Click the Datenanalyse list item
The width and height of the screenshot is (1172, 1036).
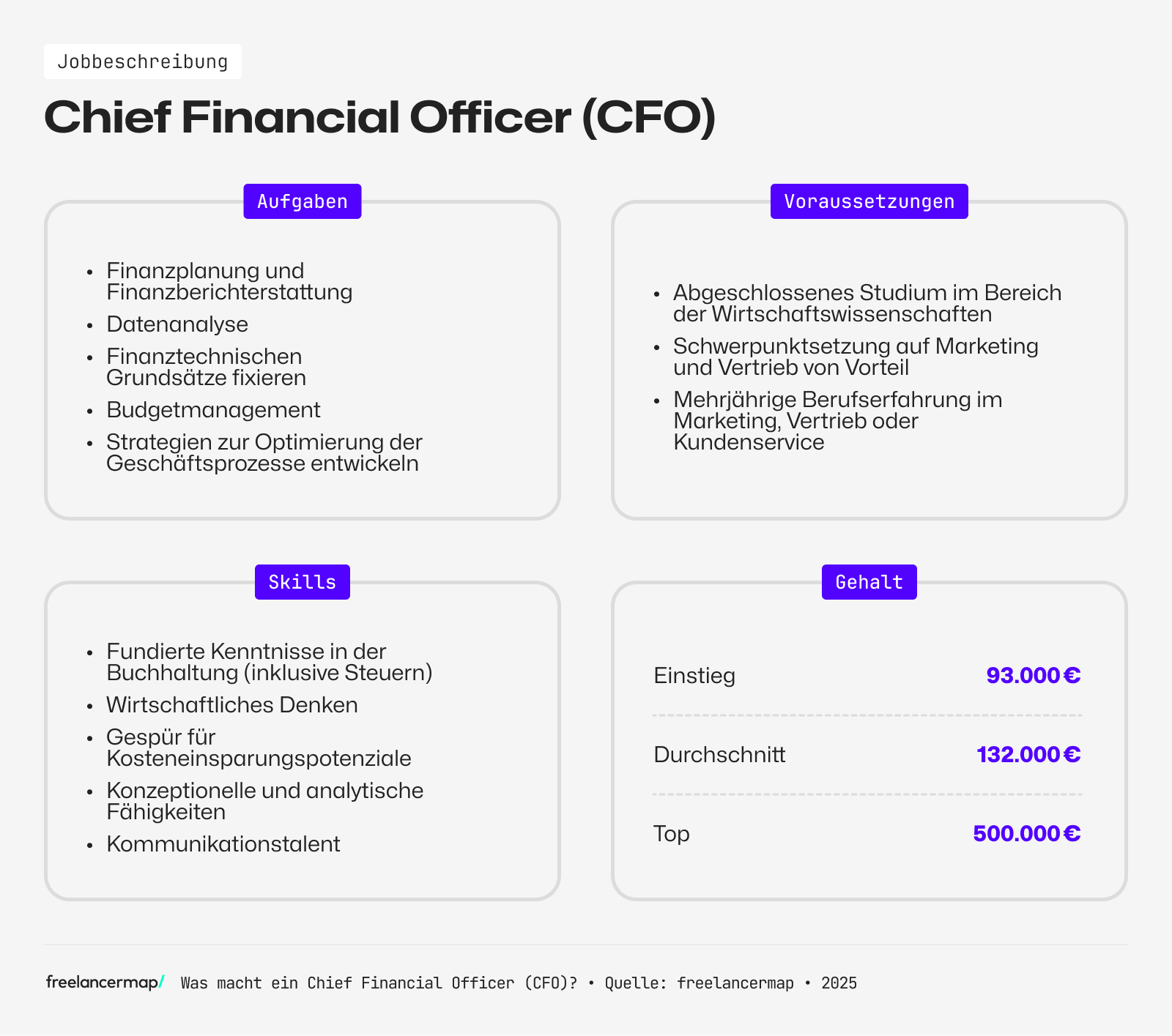pos(177,324)
